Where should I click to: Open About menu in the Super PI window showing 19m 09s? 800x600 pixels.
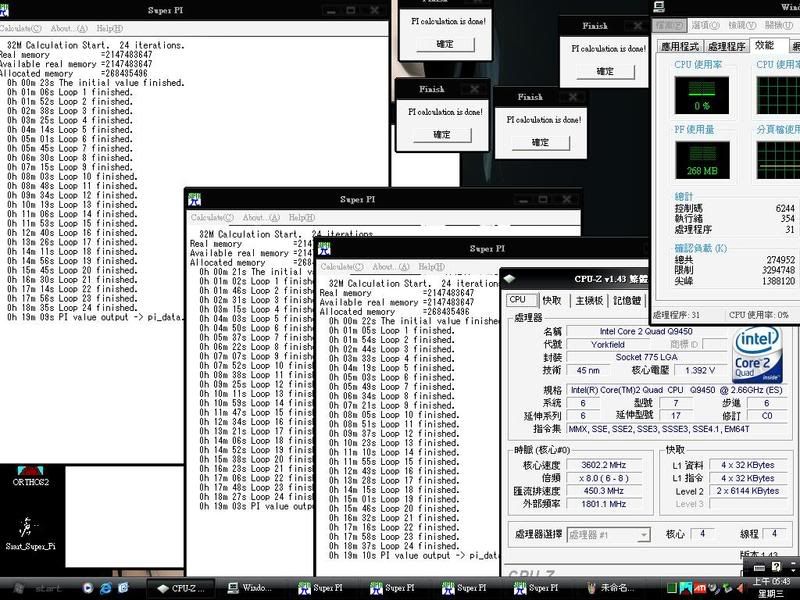pos(69,29)
